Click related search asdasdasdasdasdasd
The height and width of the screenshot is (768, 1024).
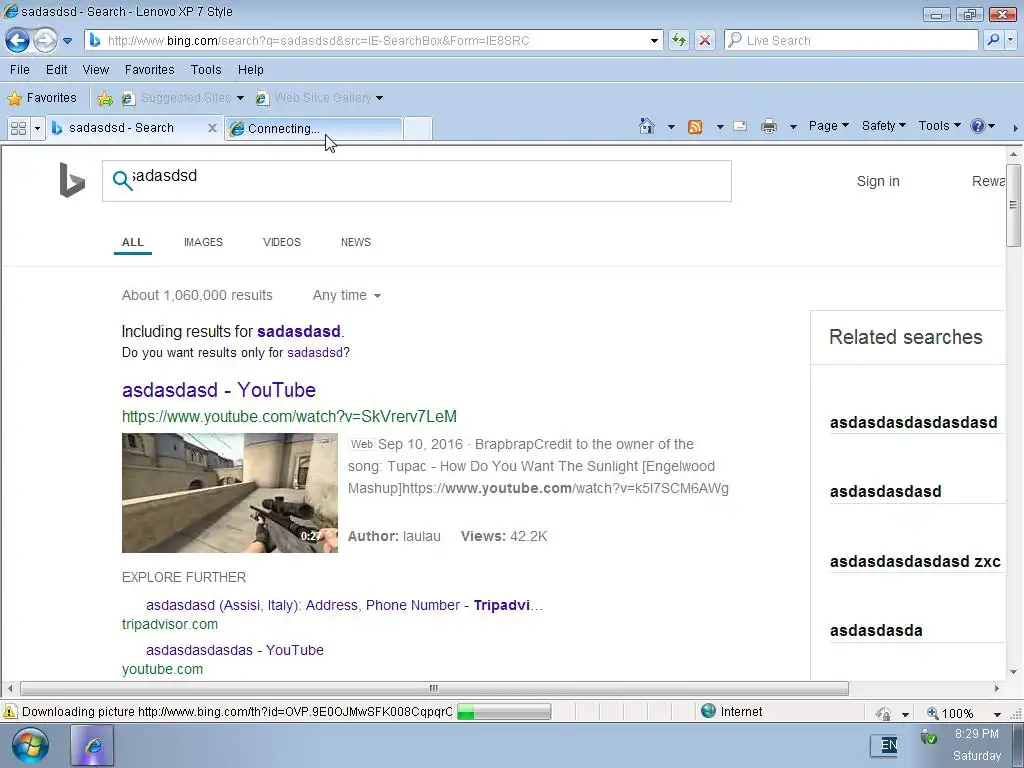tap(914, 423)
